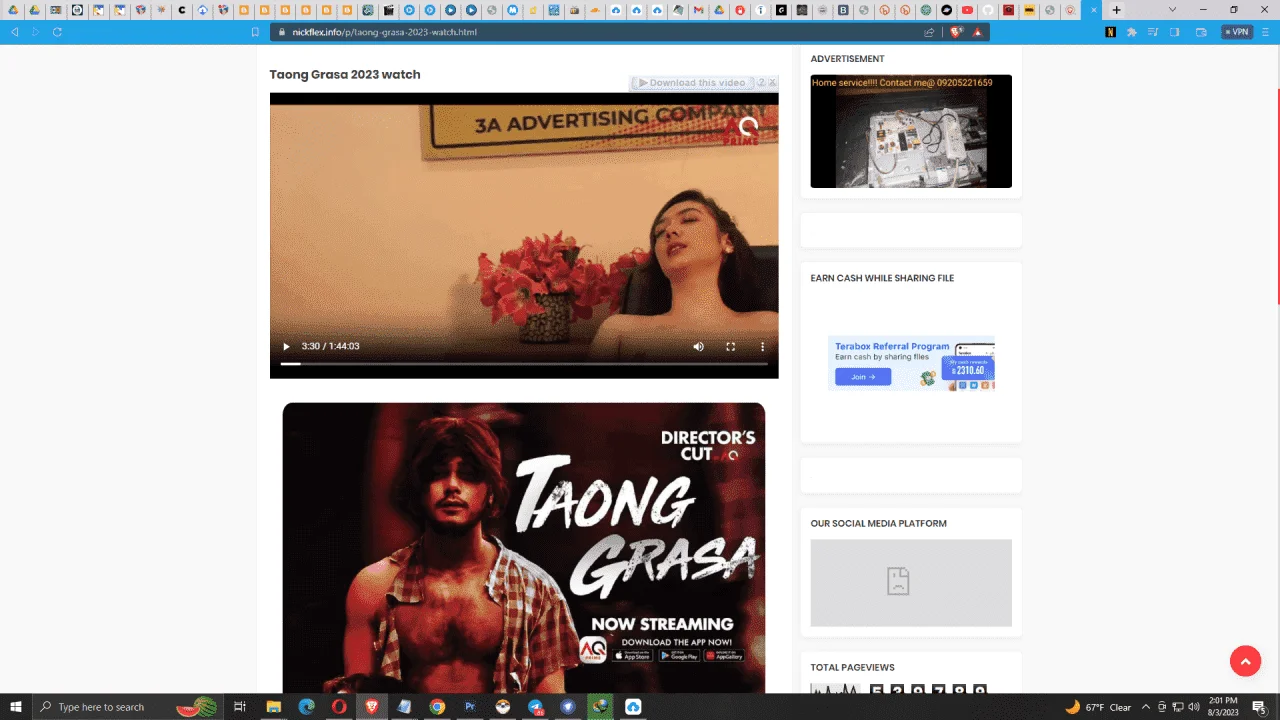Open the Windows notification center

coord(1260,707)
